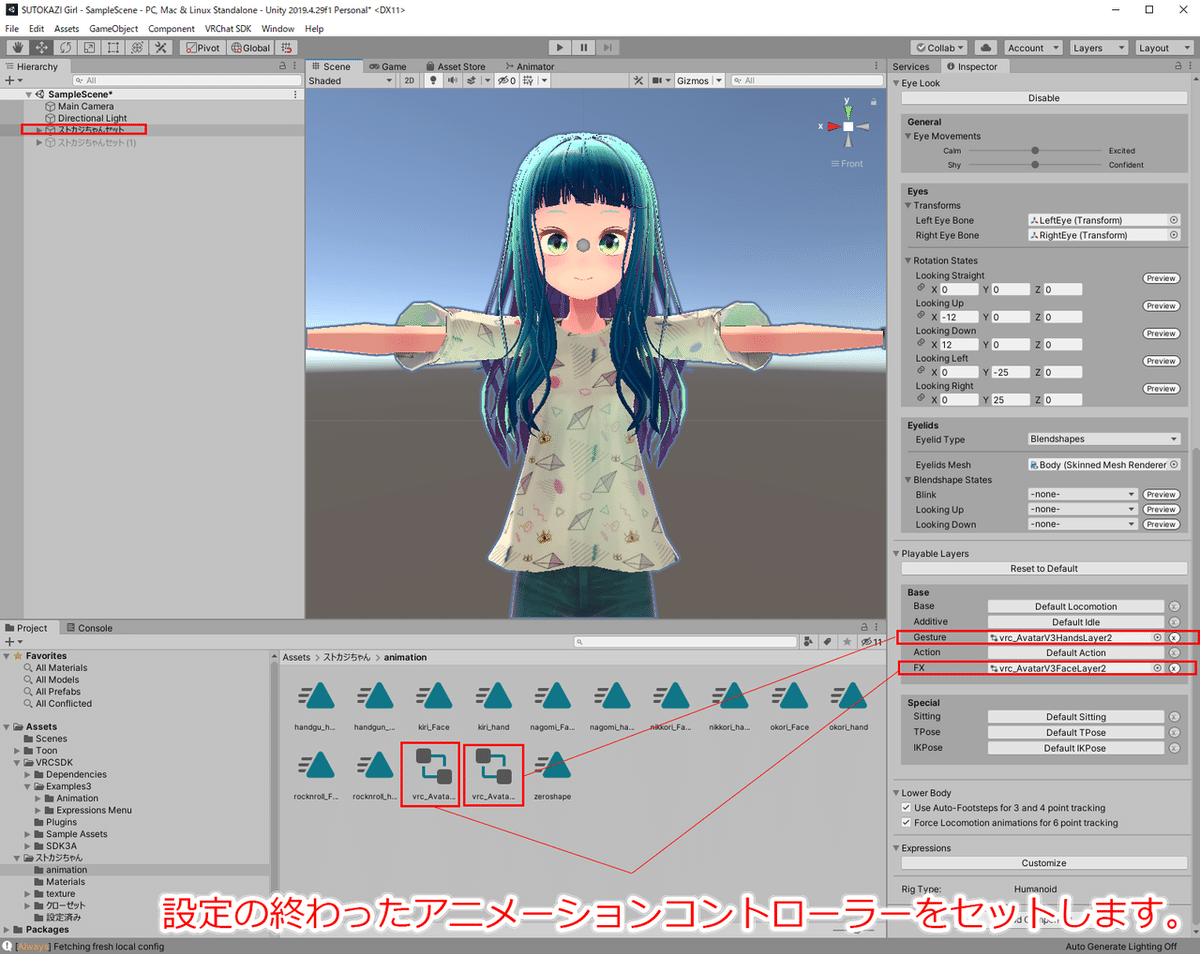
Task: Open scene component tools icon
Action: [x=638, y=80]
